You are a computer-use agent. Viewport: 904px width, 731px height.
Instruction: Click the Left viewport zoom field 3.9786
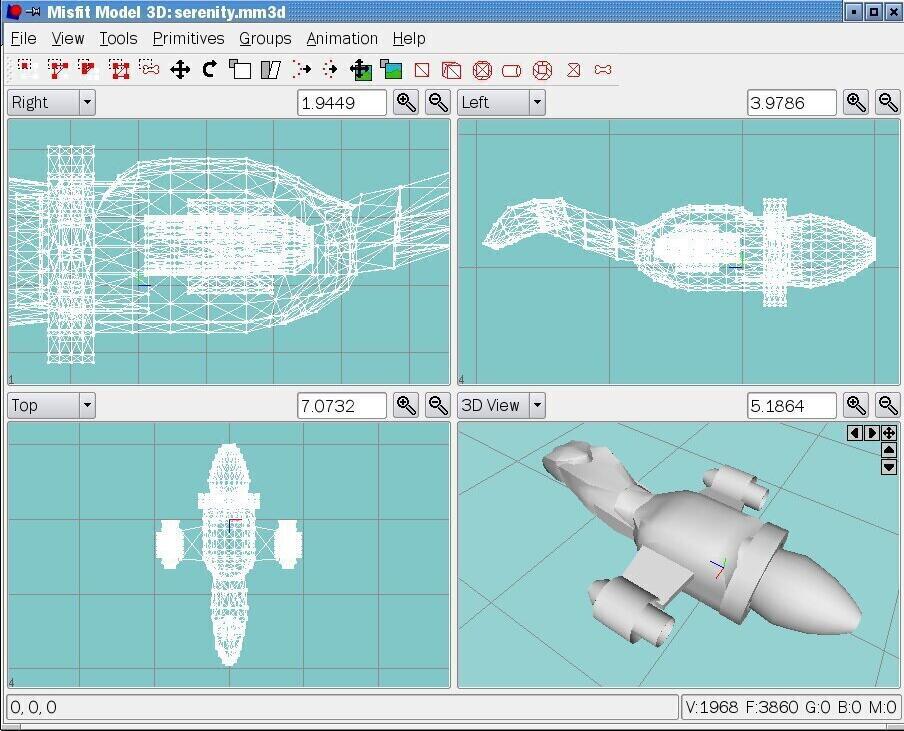coord(791,102)
